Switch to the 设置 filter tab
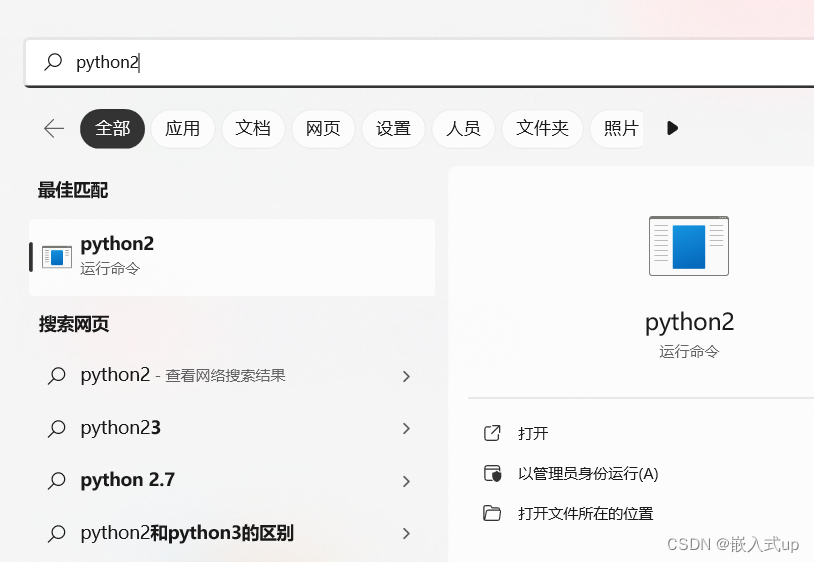The image size is (814, 562). [394, 128]
